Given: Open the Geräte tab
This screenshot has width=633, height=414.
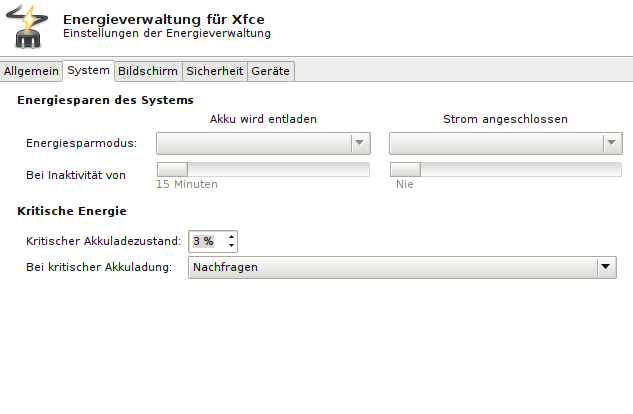Looking at the screenshot, I should (x=270, y=71).
